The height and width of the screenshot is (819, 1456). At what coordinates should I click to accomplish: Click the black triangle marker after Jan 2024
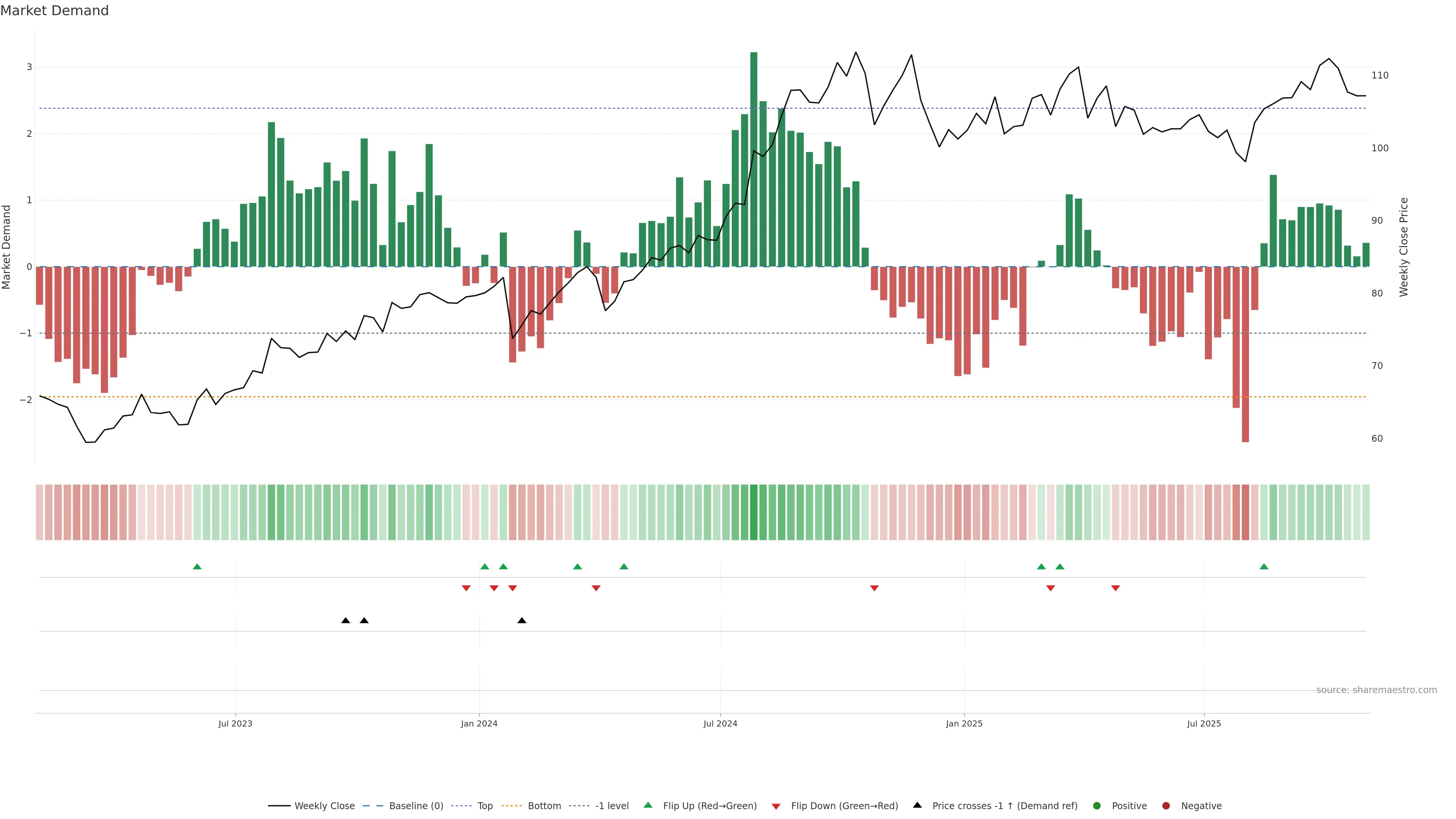522,621
